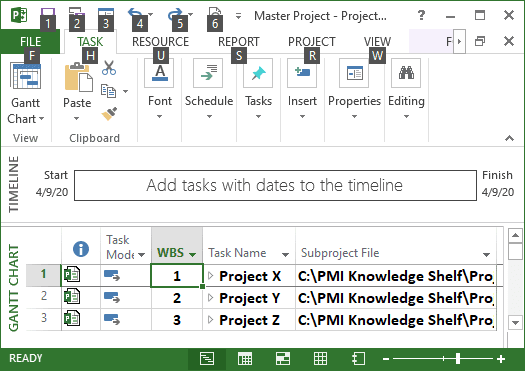Click Subproject File path for Project Y
The height and width of the screenshot is (371, 525).
click(395, 298)
